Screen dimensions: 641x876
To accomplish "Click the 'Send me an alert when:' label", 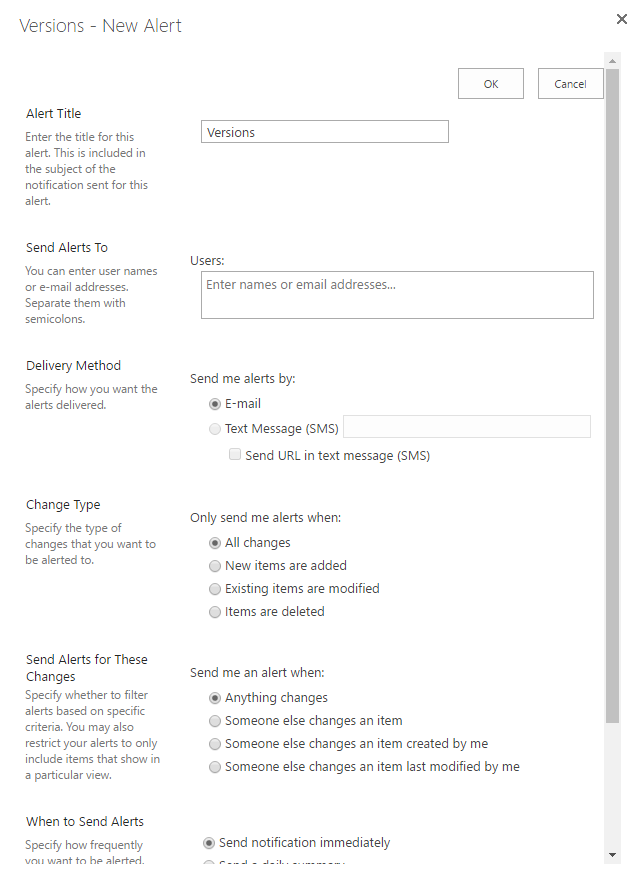I will [x=257, y=672].
